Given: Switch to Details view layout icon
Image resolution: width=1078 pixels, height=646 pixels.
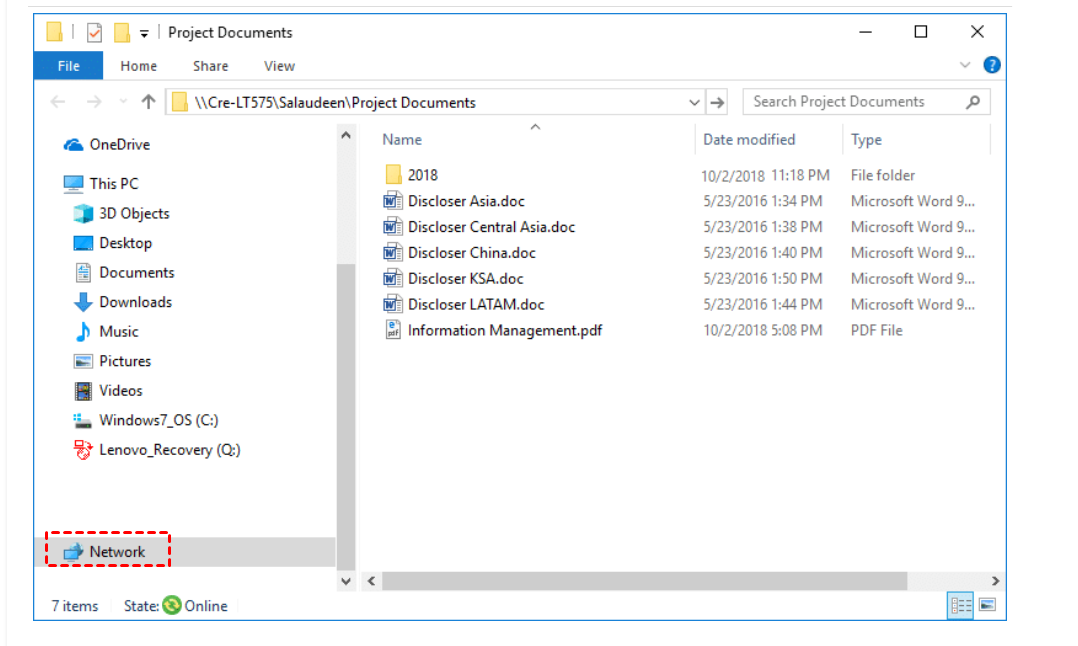Looking at the screenshot, I should point(961,605).
